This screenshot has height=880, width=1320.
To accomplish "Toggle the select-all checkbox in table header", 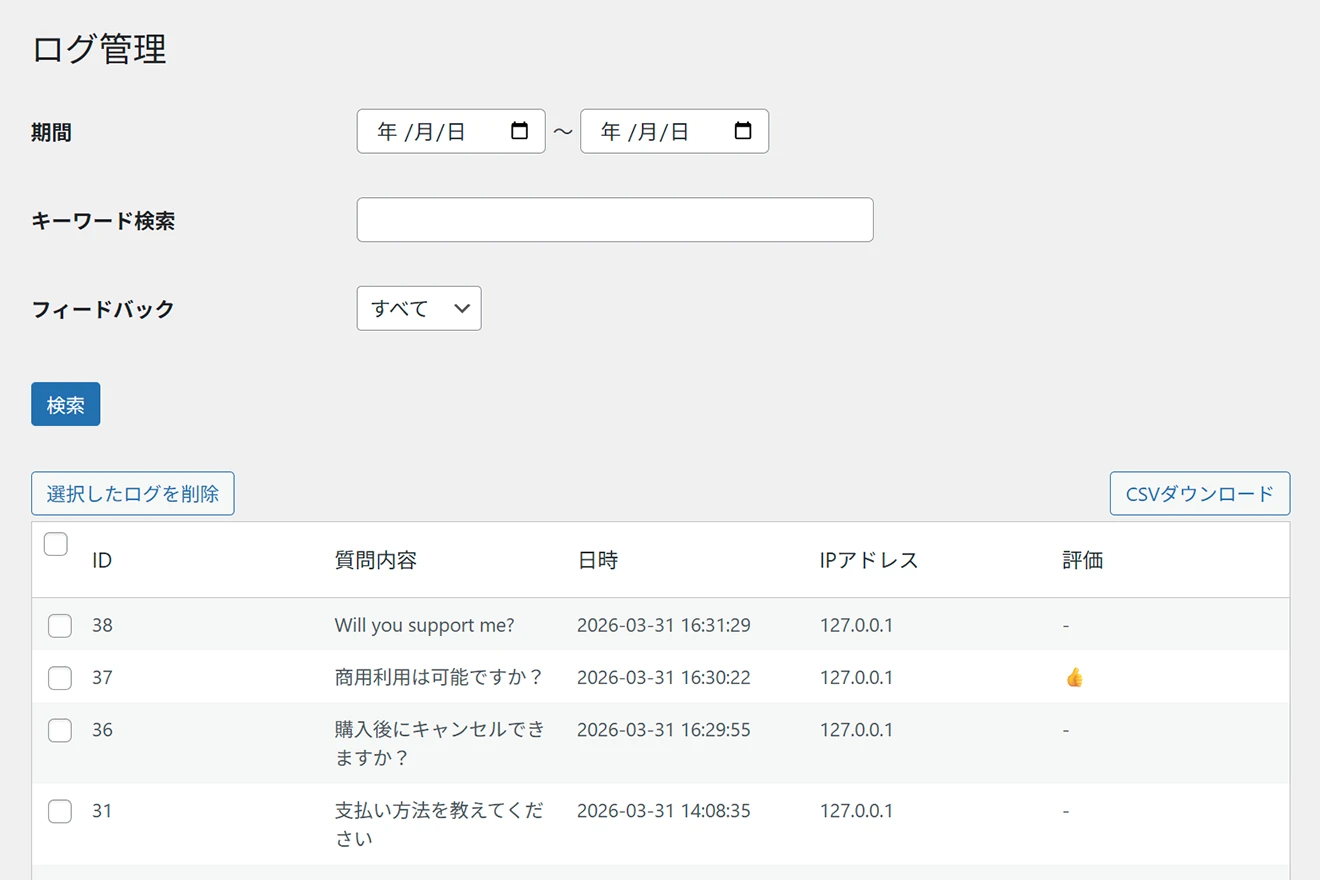I will point(56,544).
